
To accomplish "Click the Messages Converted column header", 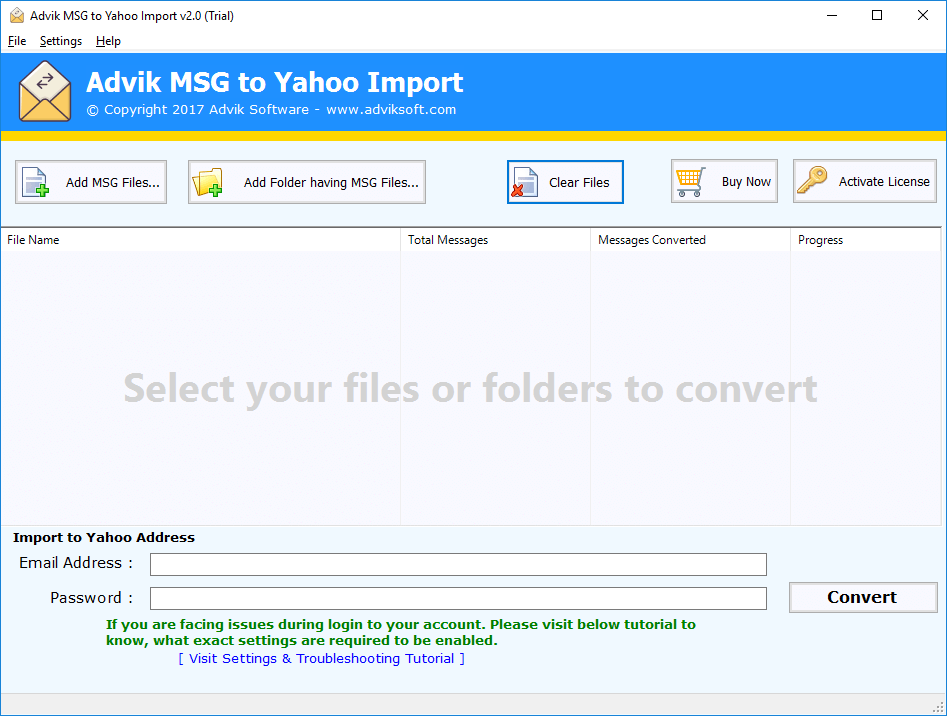I will 690,240.
